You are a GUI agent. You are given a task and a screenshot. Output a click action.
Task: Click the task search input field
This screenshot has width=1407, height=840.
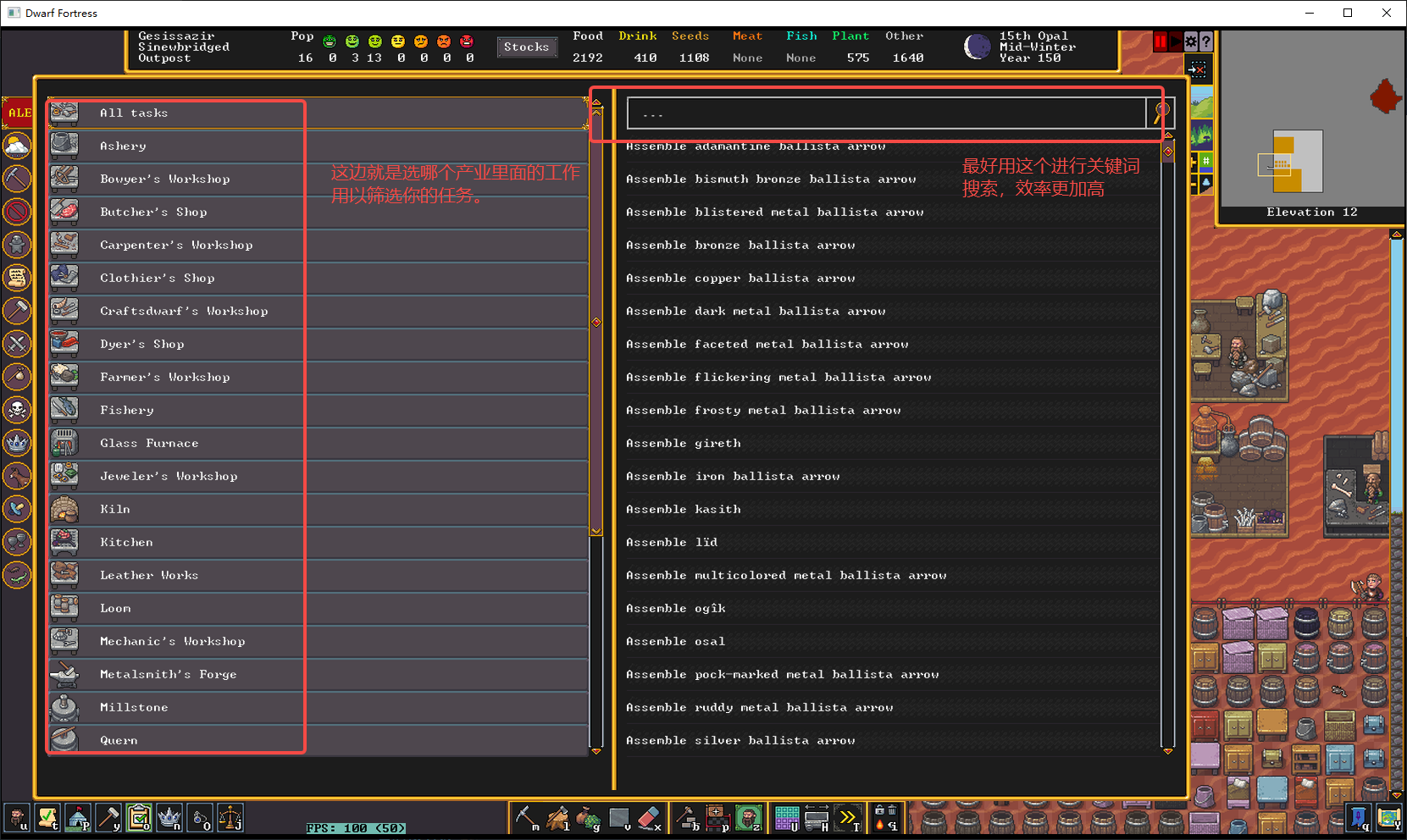pyautogui.click(x=886, y=113)
